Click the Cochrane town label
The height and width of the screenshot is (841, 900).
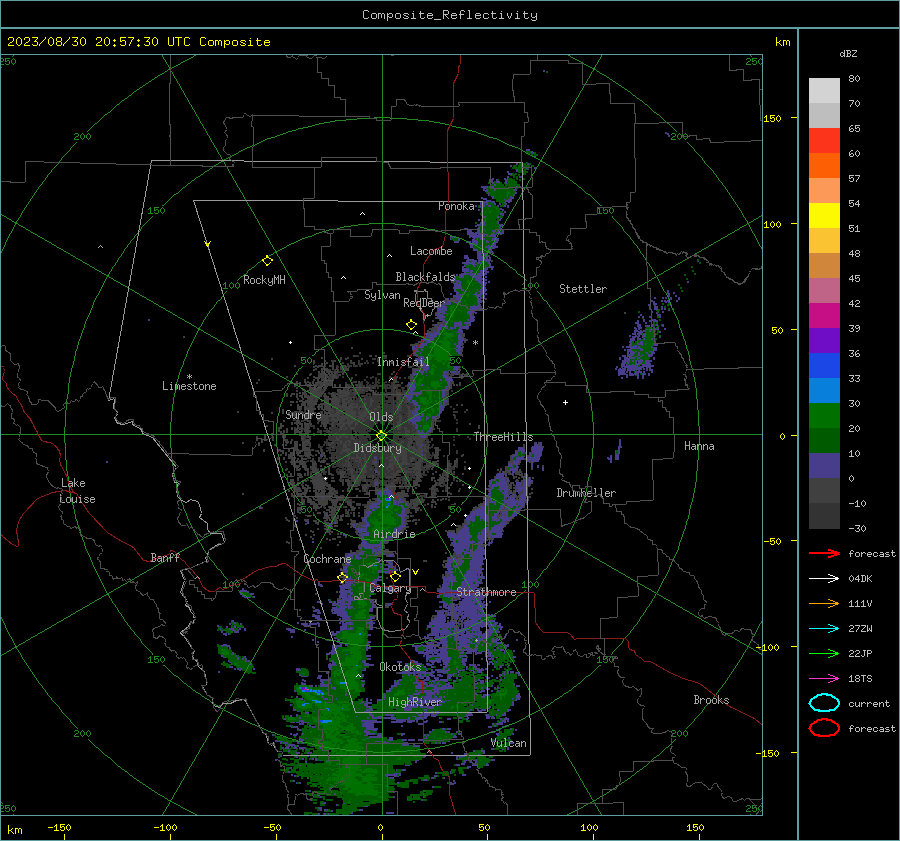(327, 559)
